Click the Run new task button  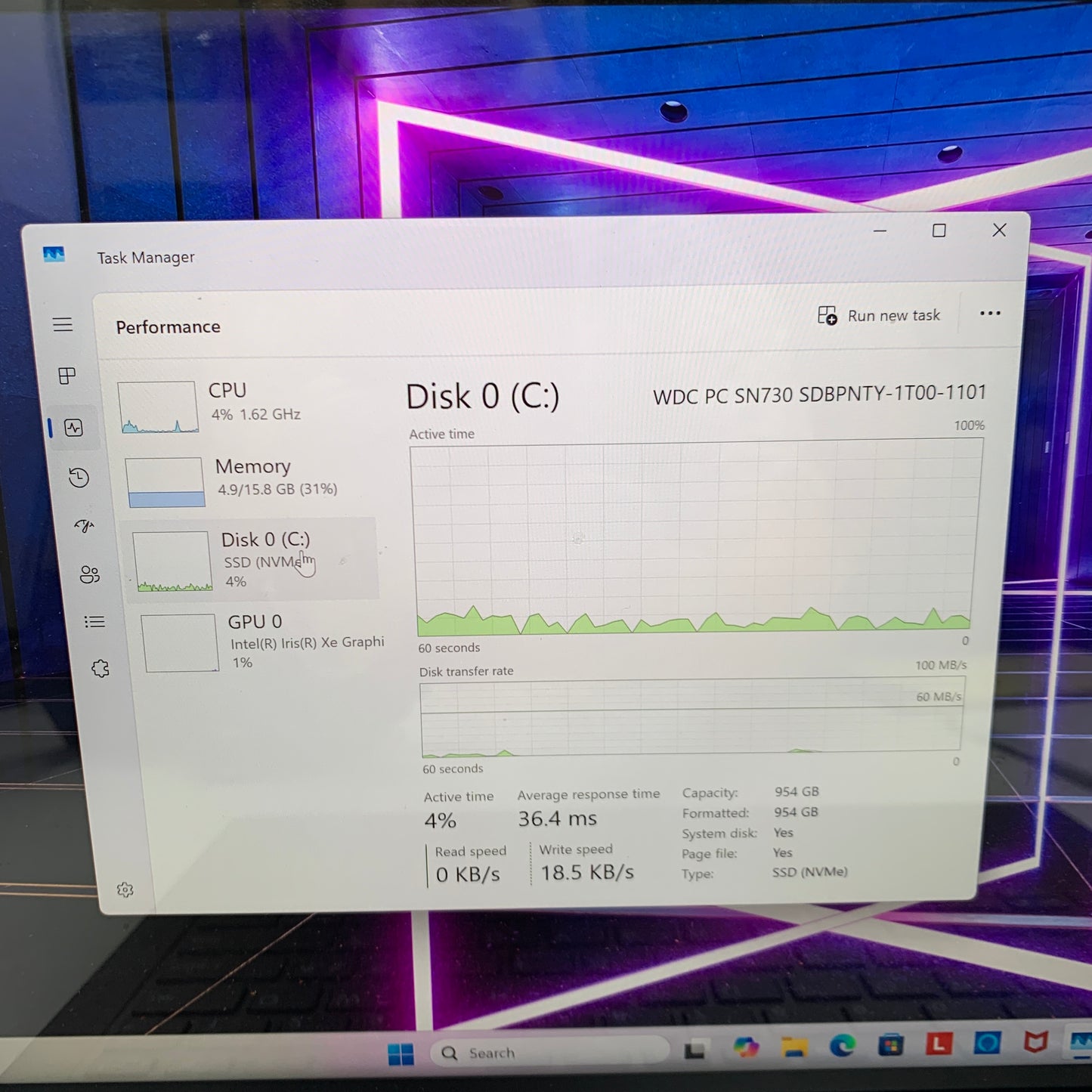pyautogui.click(x=879, y=315)
